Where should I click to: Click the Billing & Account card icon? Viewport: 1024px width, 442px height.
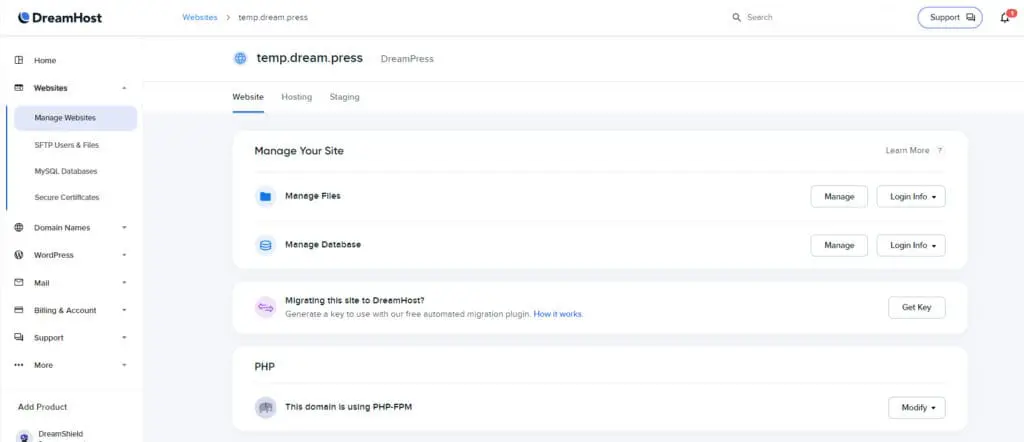pyautogui.click(x=19, y=310)
